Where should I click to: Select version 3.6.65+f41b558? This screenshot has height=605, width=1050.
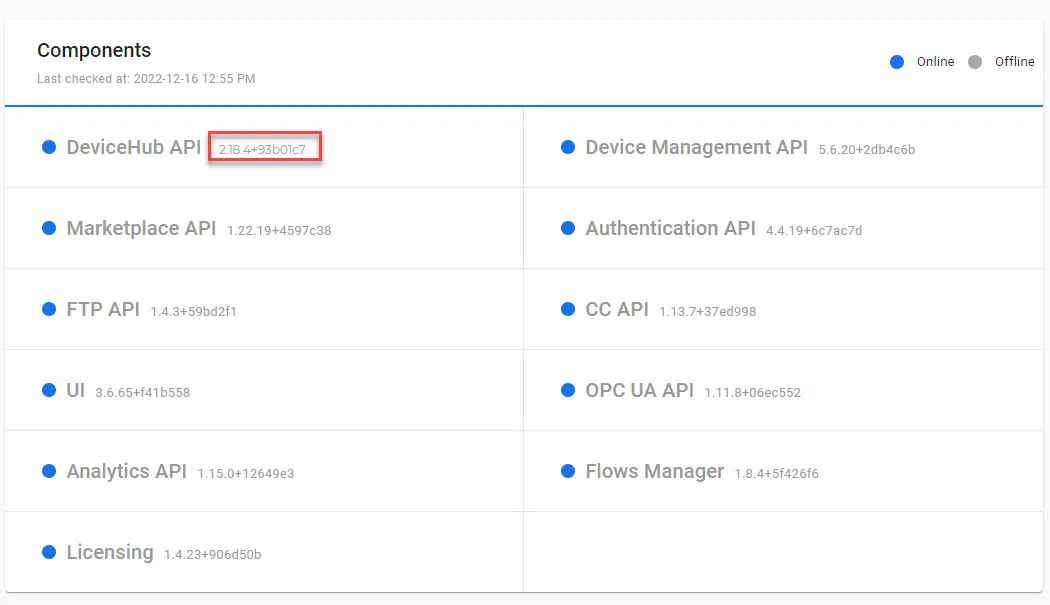tap(143, 393)
